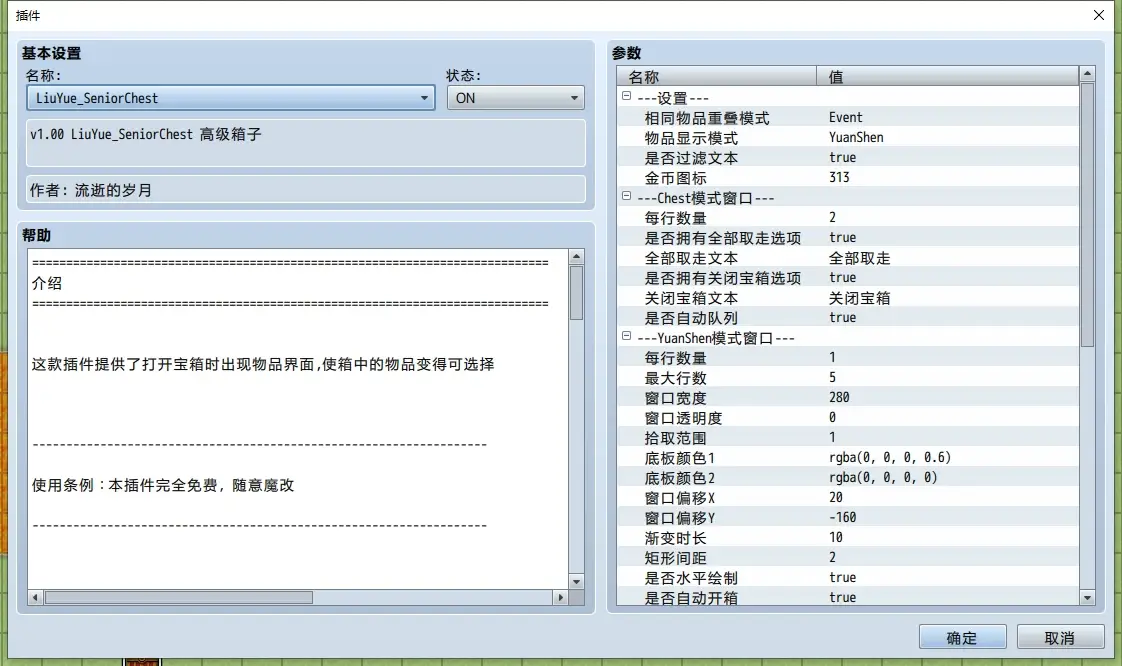Screen dimensions: 1122x666
Task: Collapse the ---YuanShen模式窗口--- group
Action: click(626, 336)
